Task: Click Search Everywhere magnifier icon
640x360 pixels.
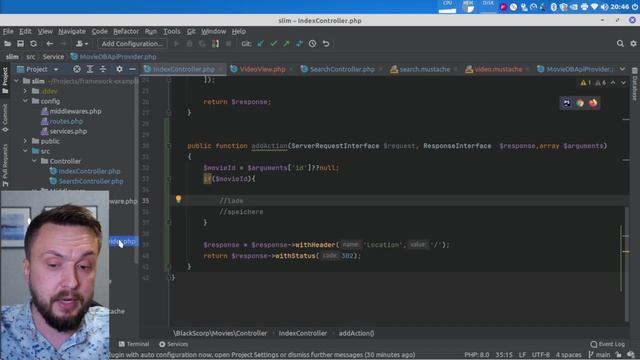Action: (x=620, y=44)
